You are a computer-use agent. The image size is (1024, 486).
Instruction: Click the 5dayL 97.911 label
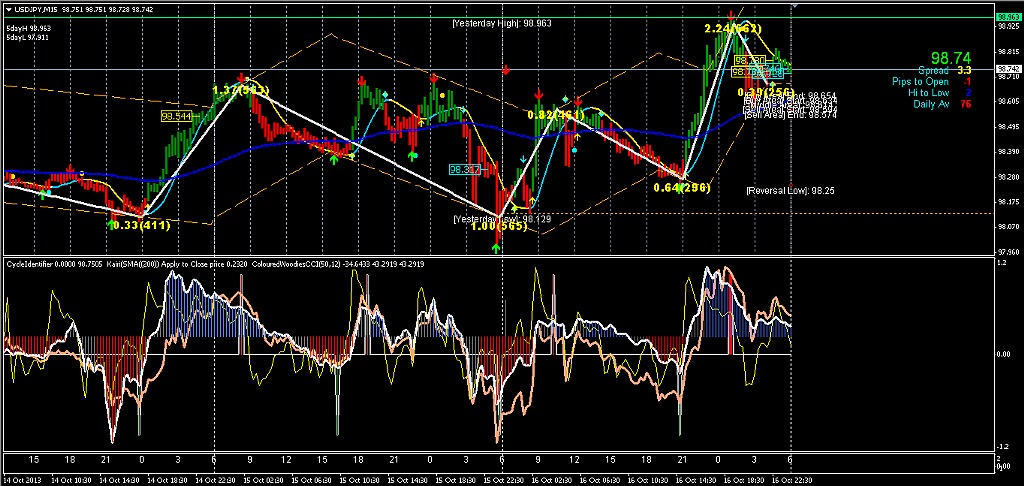[28, 37]
